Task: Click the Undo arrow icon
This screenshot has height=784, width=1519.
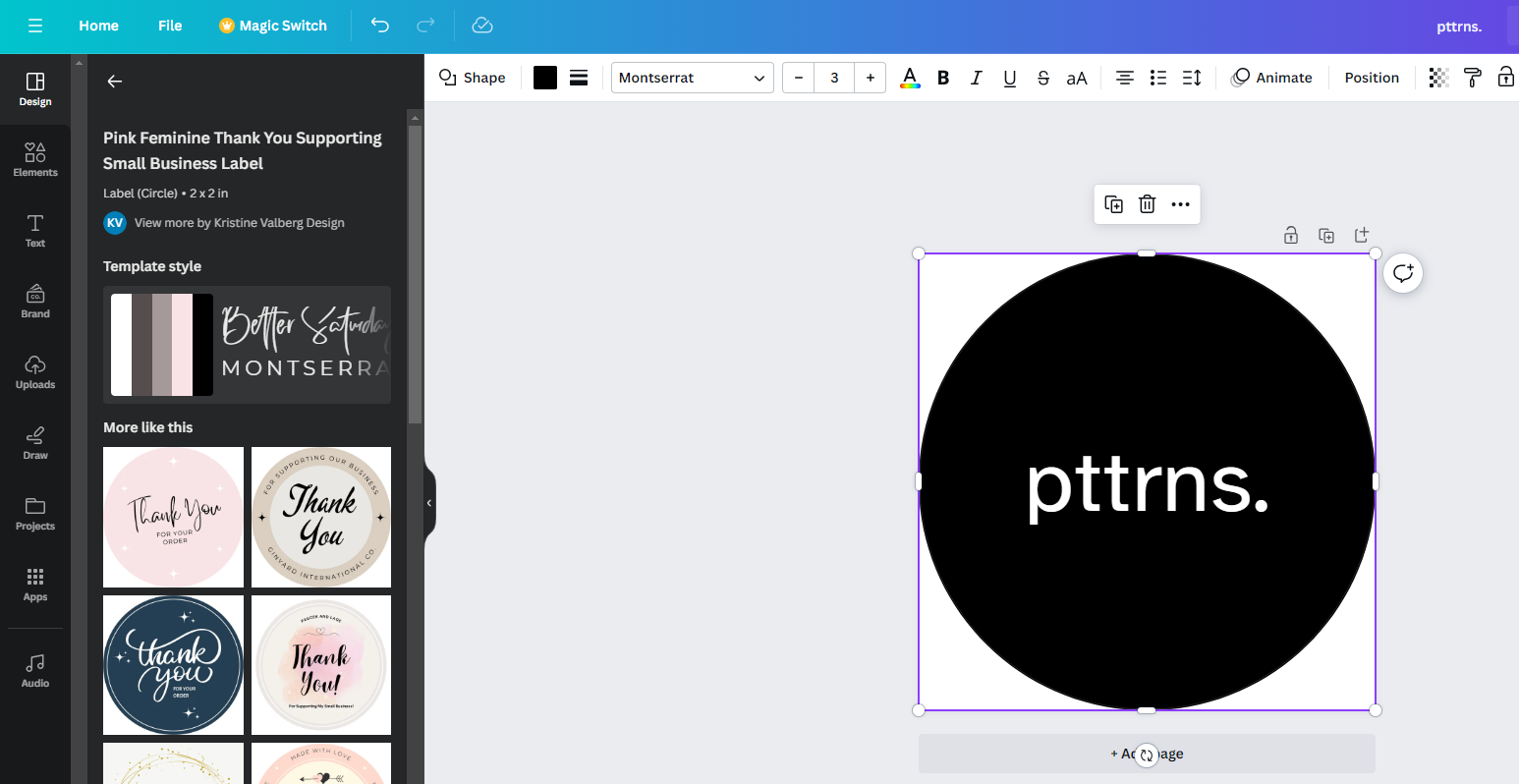Action: (x=380, y=26)
